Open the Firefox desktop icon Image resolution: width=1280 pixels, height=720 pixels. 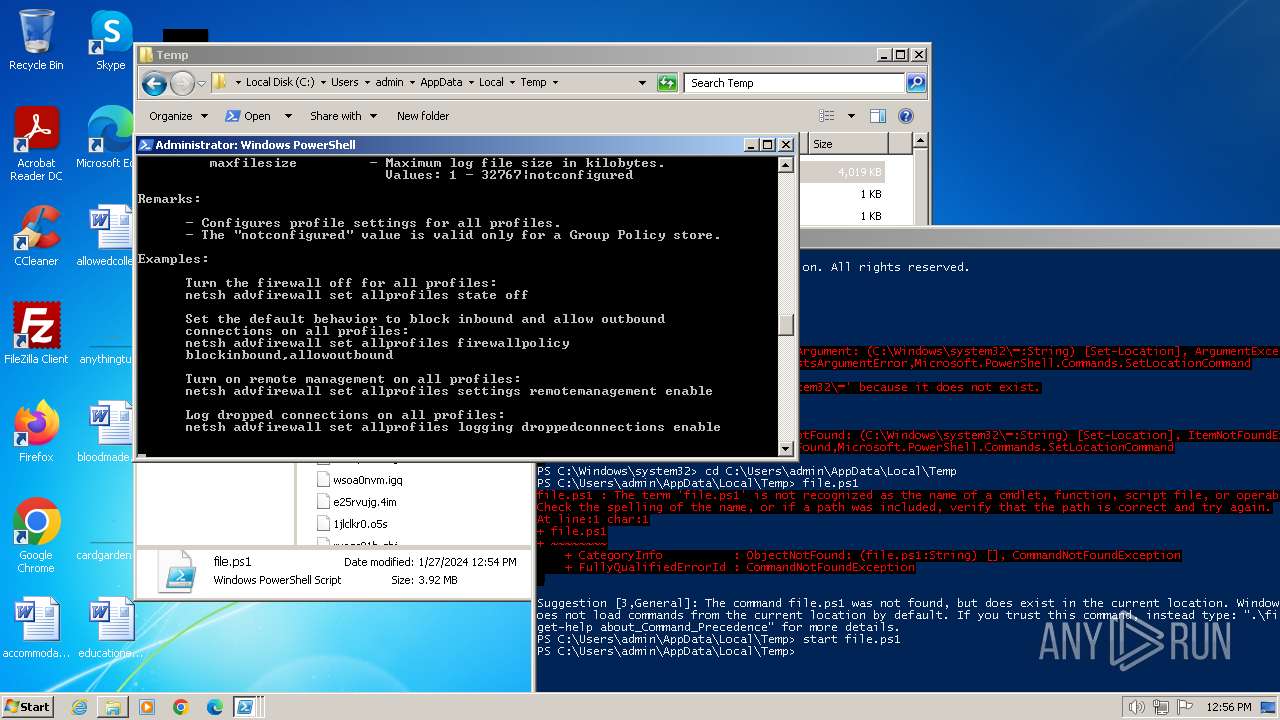pos(36,431)
